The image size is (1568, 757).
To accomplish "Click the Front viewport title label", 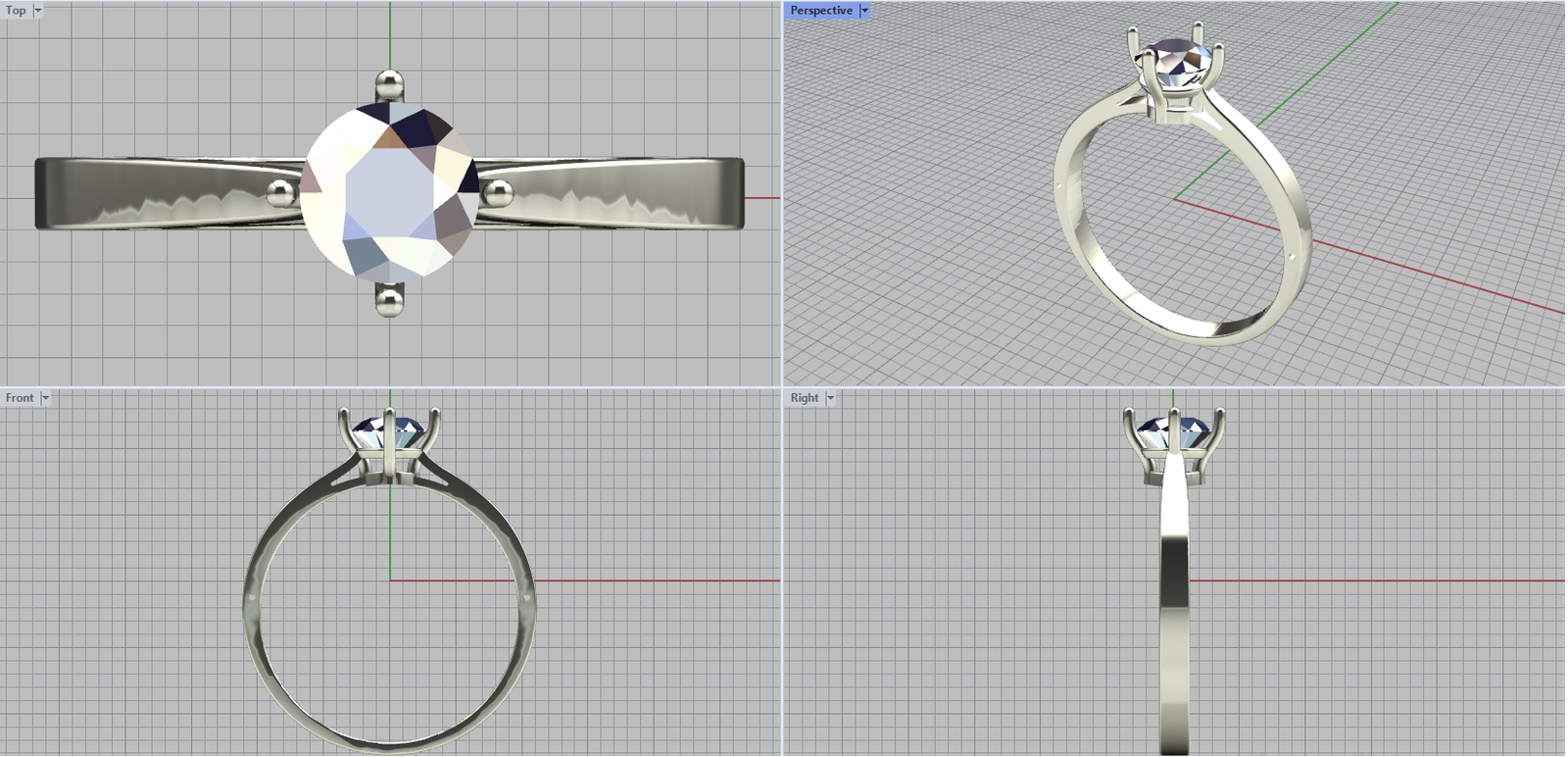I will click(20, 397).
